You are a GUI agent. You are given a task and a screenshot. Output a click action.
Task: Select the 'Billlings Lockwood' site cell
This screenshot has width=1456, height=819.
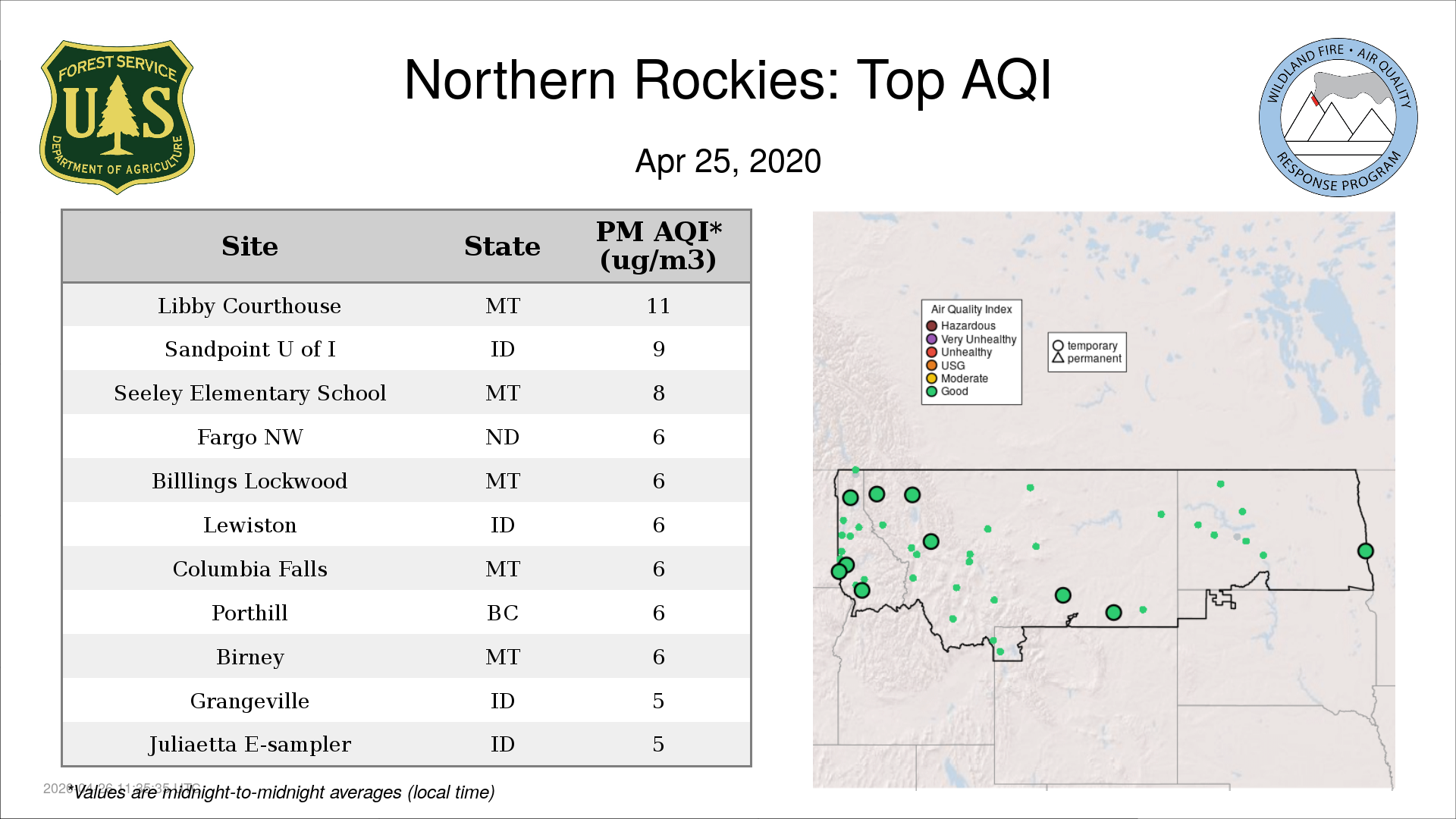click(249, 482)
